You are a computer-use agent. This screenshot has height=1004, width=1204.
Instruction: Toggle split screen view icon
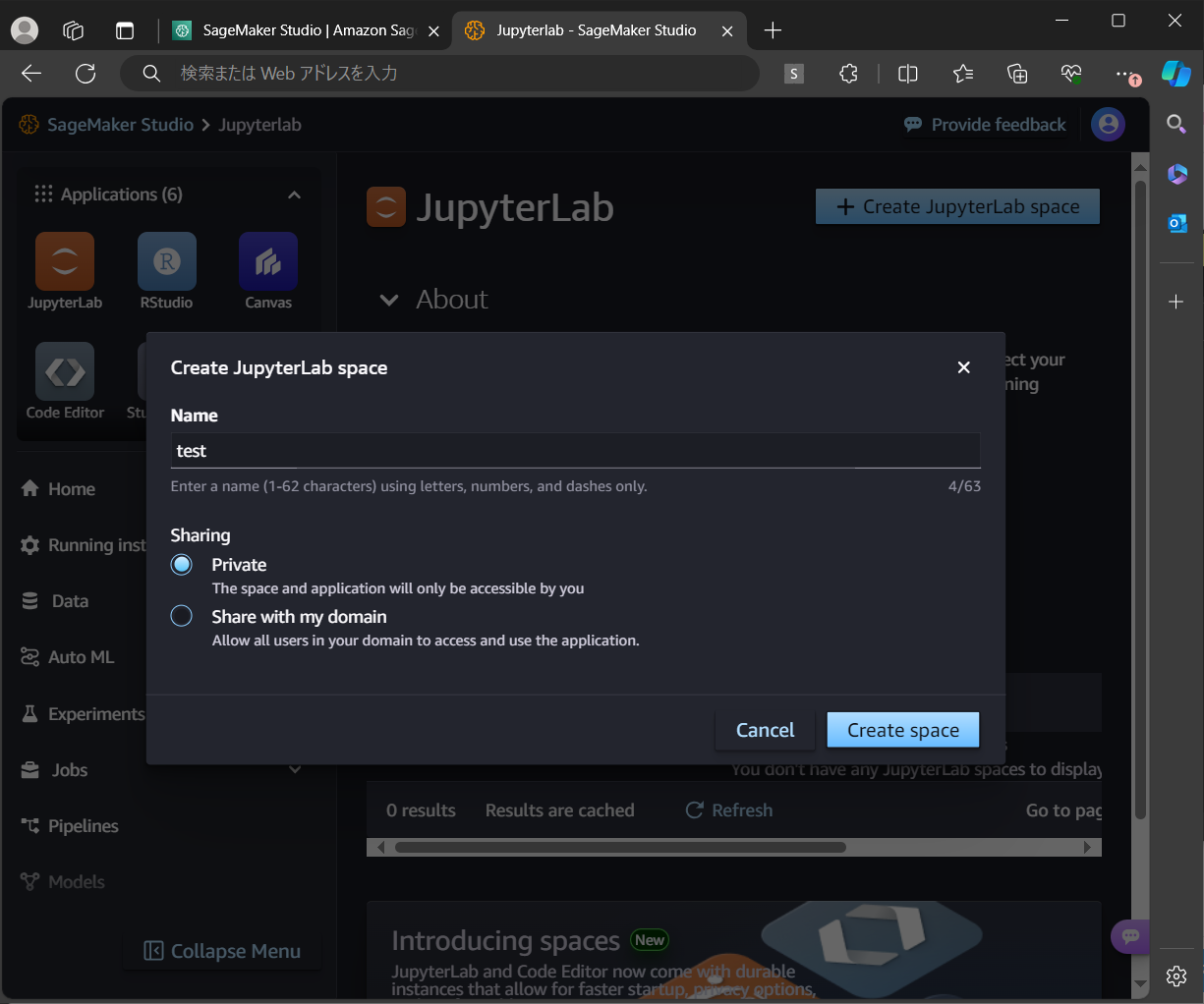pos(908,74)
